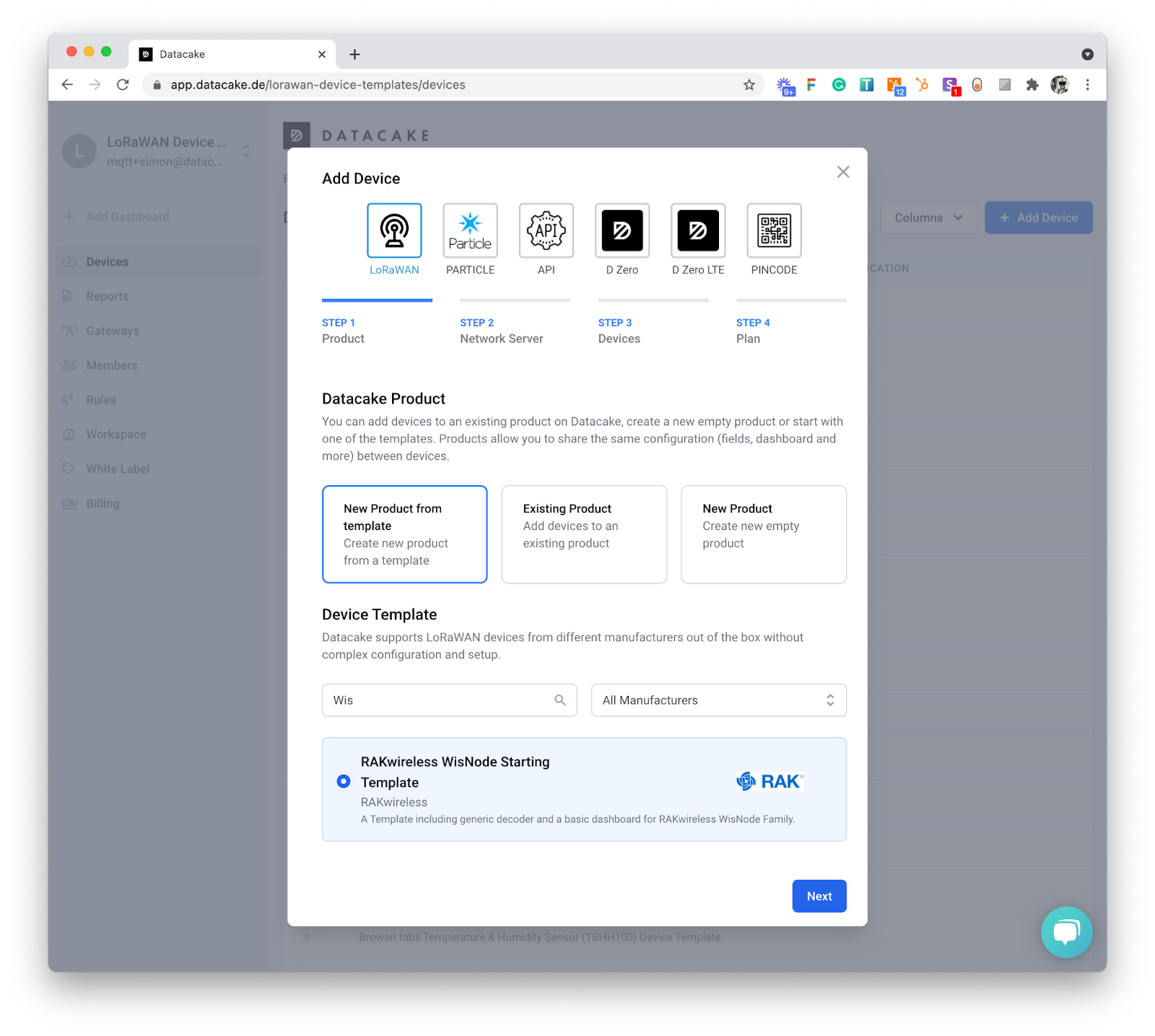Choose the Particle device type icon
This screenshot has width=1155, height=1036.
pyautogui.click(x=470, y=230)
